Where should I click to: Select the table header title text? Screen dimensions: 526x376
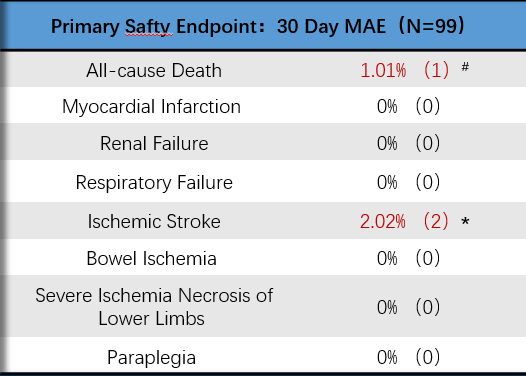pos(258,26)
